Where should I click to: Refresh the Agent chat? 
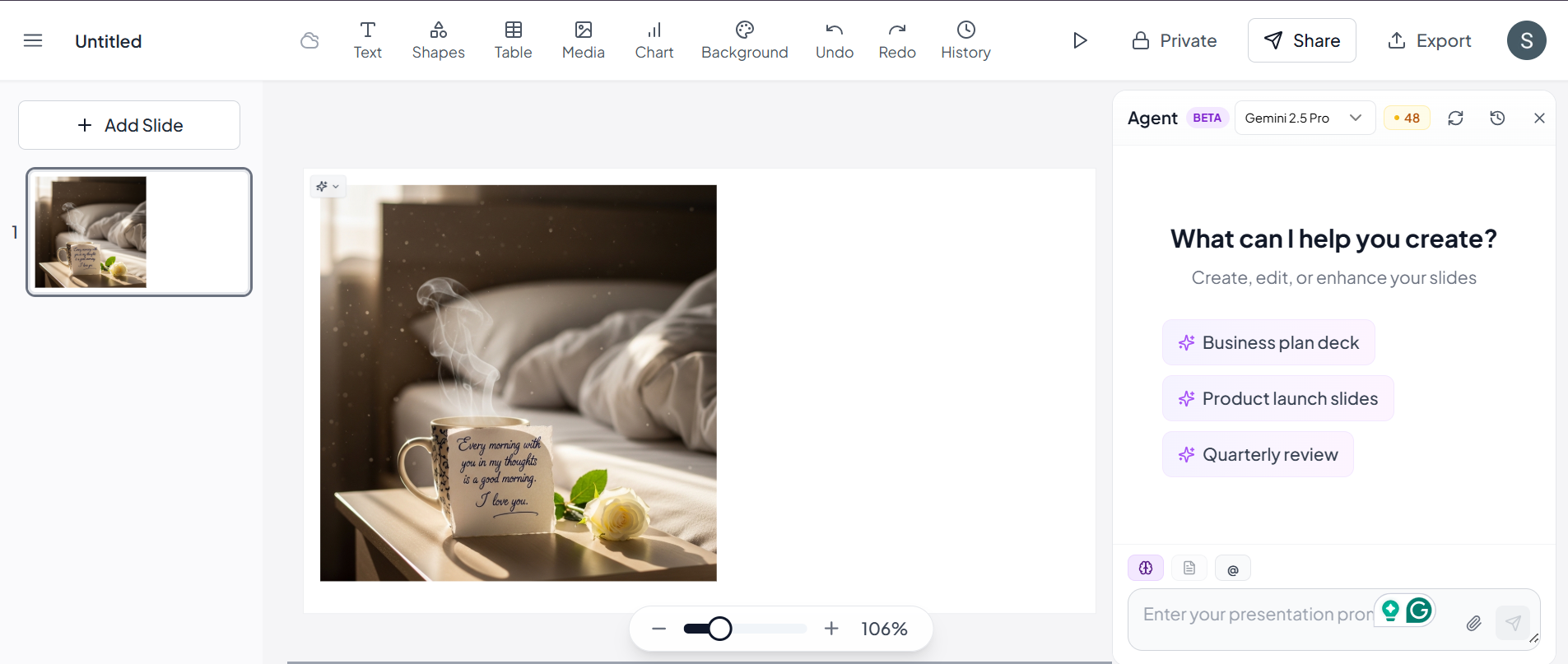click(1455, 118)
